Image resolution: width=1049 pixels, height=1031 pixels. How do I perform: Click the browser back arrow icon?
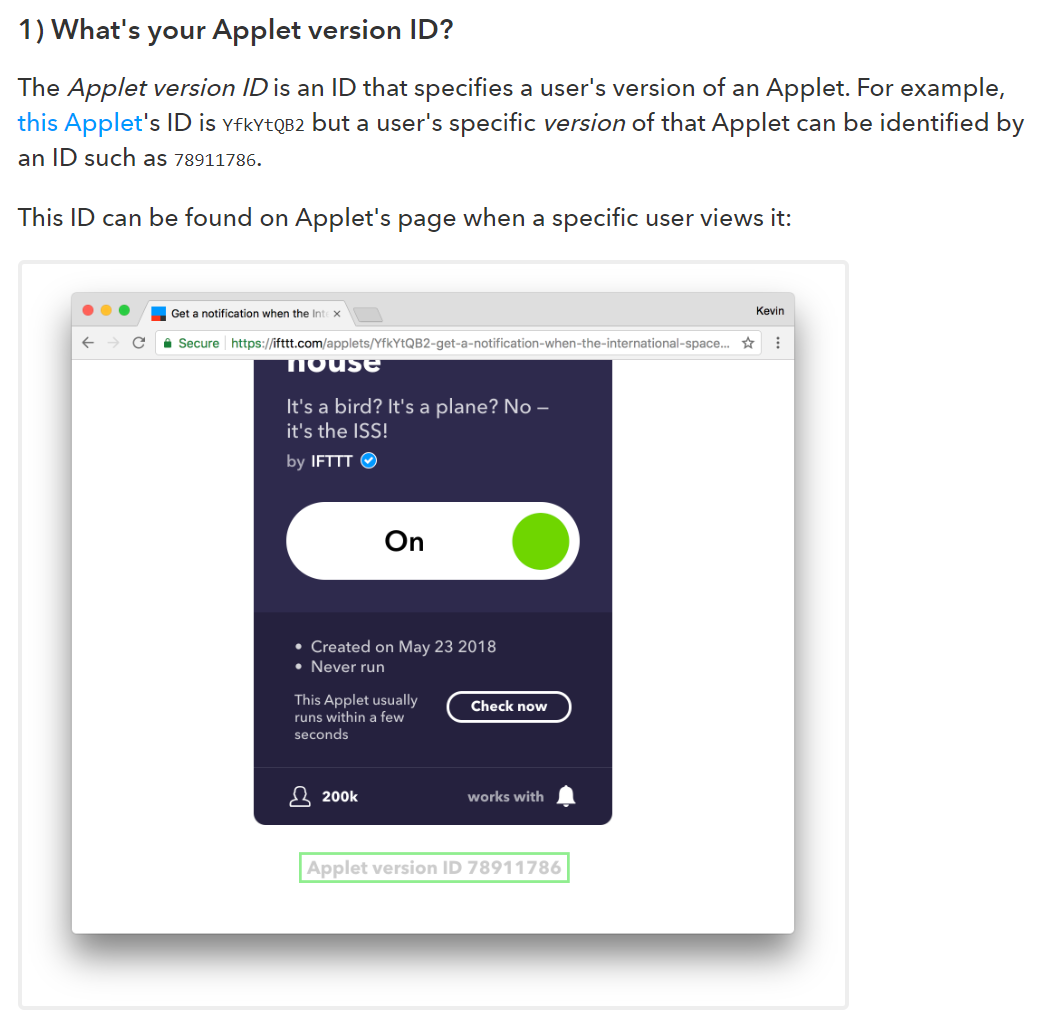(x=88, y=343)
